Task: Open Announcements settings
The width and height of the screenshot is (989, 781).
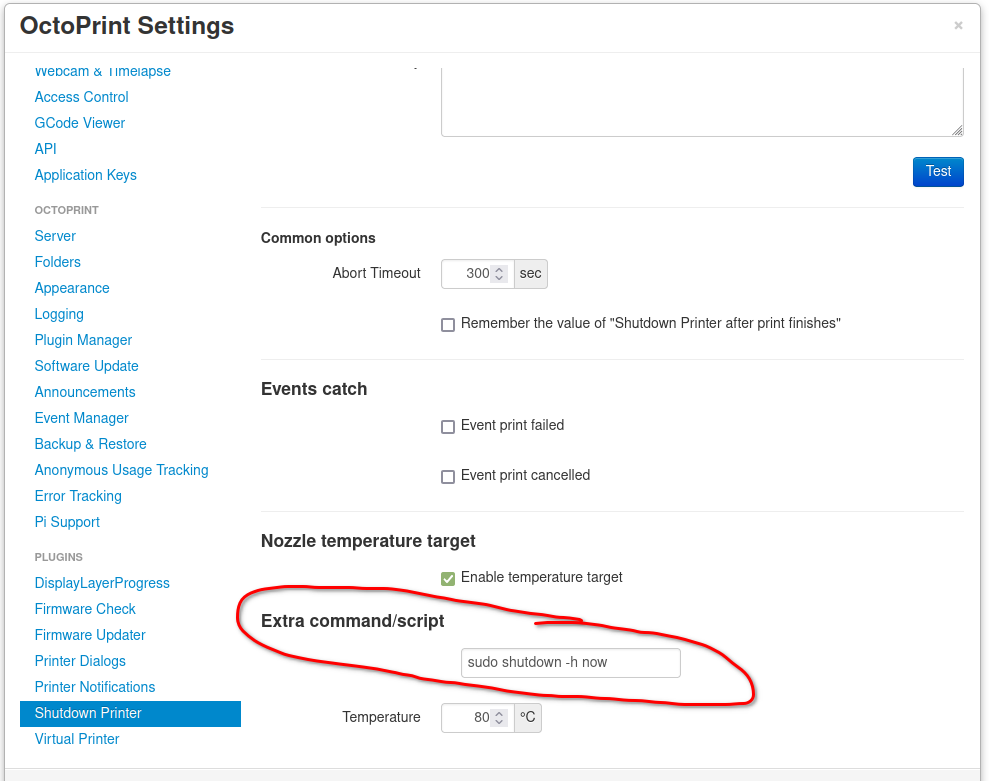Action: click(85, 392)
